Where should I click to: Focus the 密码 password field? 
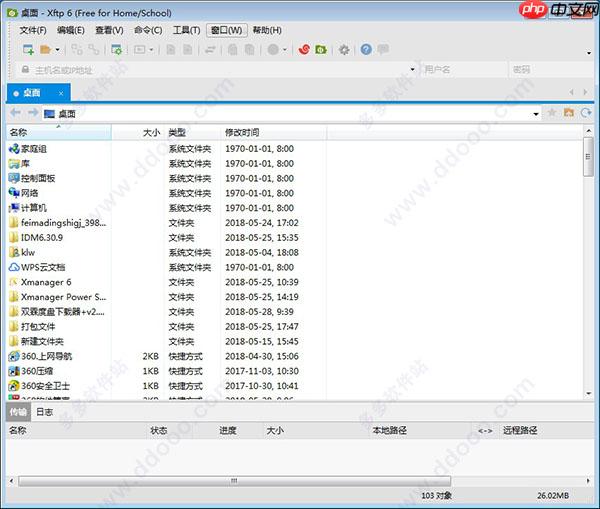[552, 70]
